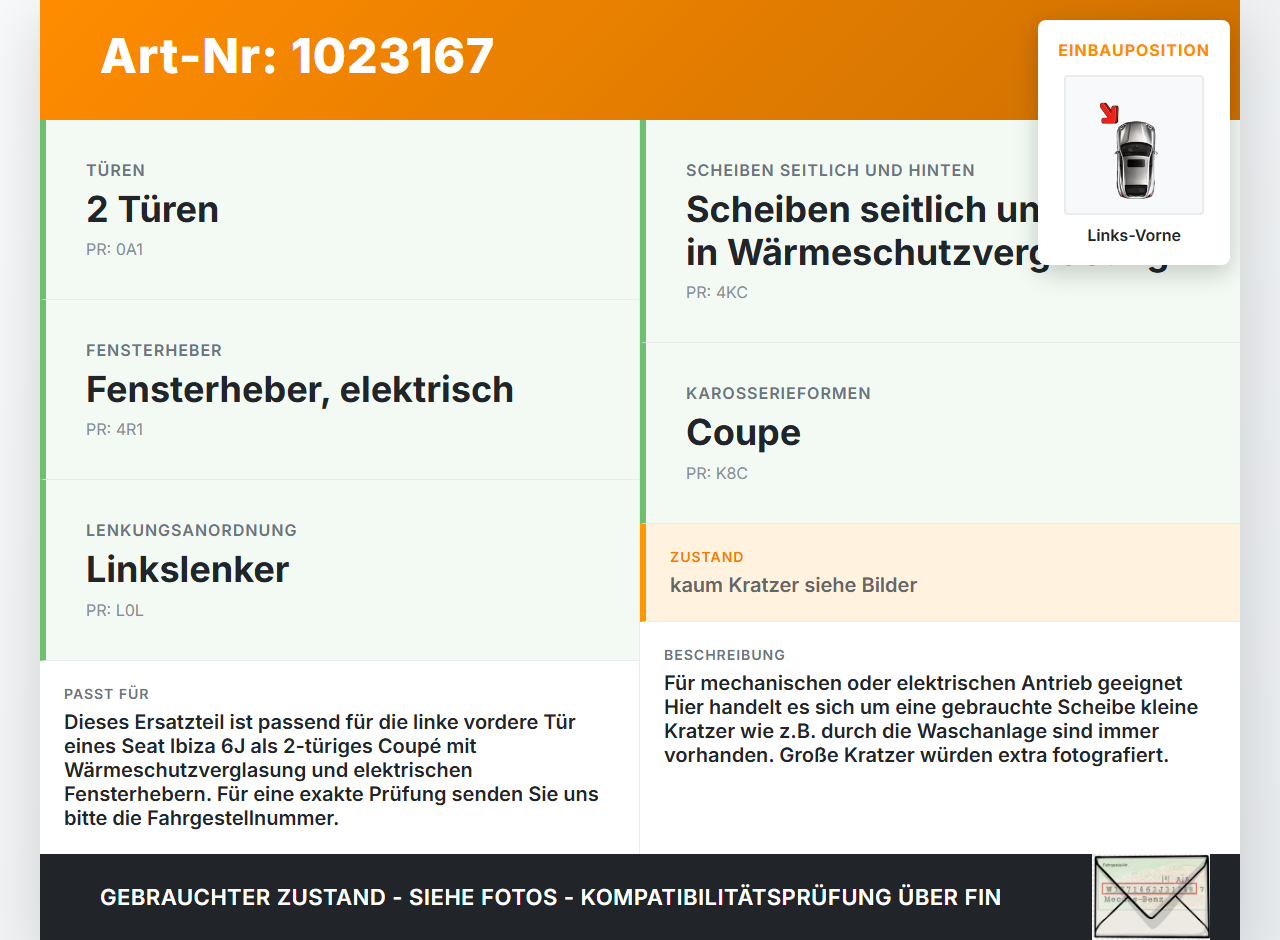Expand the "SCHEIBEN SEITLICH UND HINTEN" section

830,170
